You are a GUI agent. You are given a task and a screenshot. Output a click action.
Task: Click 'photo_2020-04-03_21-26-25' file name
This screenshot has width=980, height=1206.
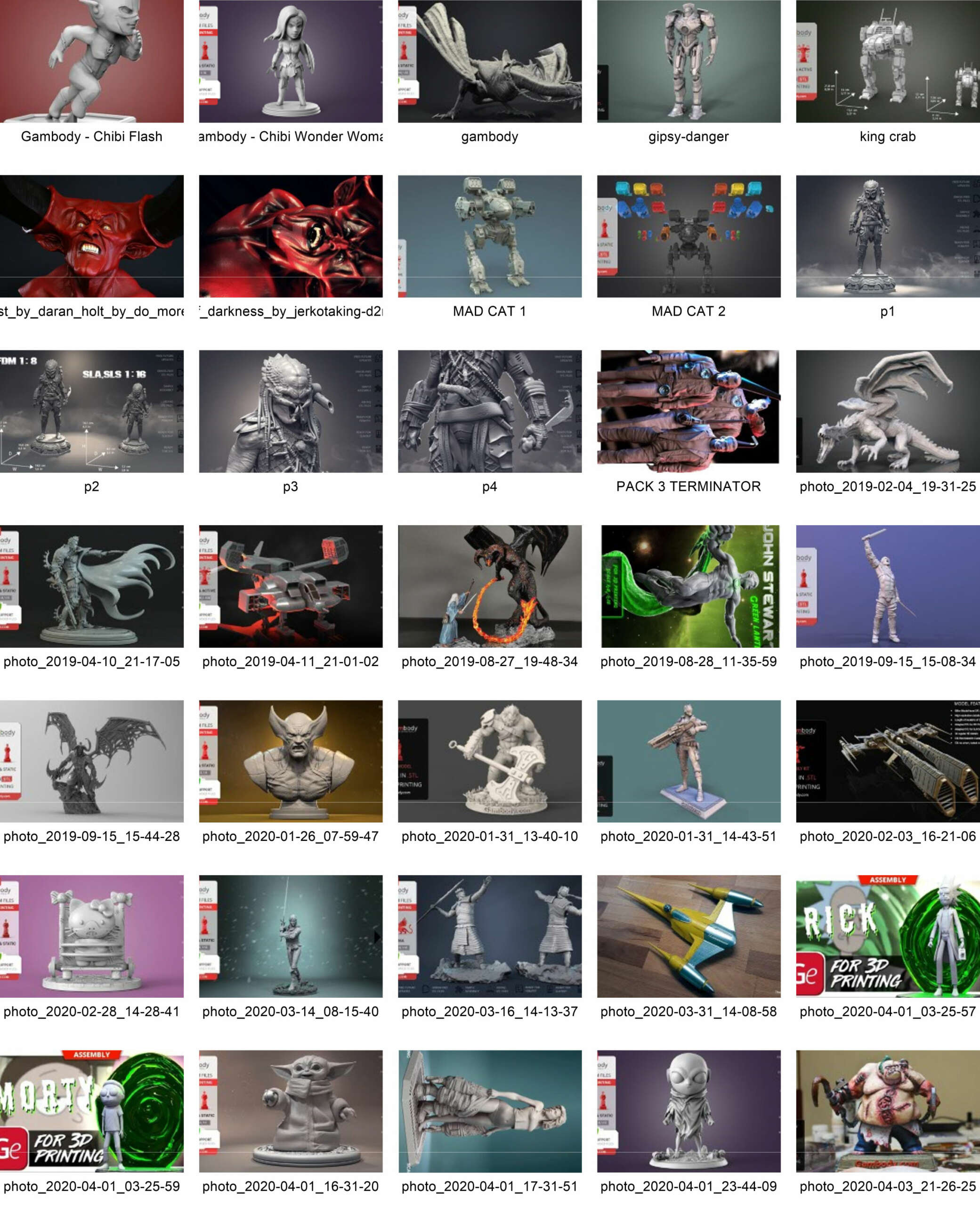coord(888,1187)
